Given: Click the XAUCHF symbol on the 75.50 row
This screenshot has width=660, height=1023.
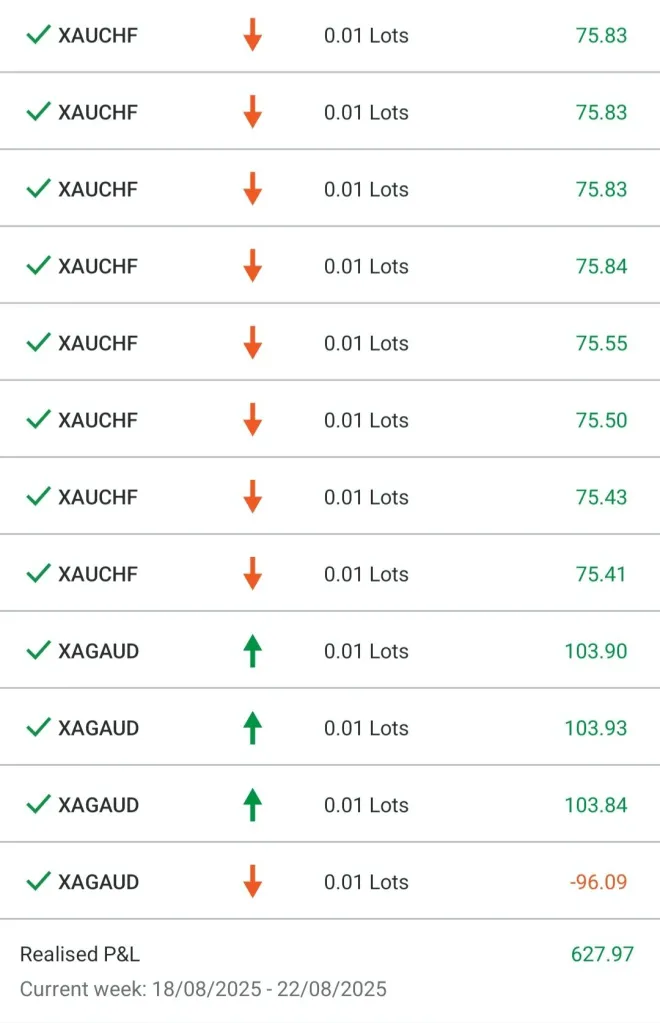Looking at the screenshot, I should 98,420.
